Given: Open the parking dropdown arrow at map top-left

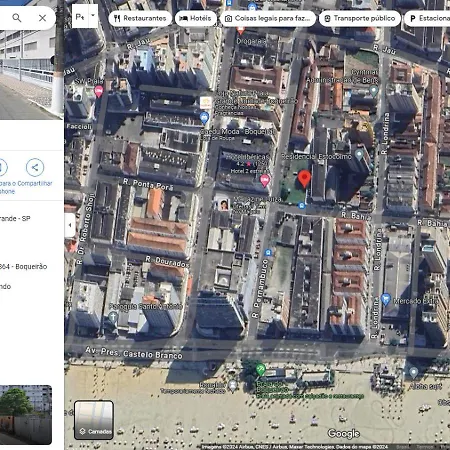Looking at the screenshot, I should (93, 16).
